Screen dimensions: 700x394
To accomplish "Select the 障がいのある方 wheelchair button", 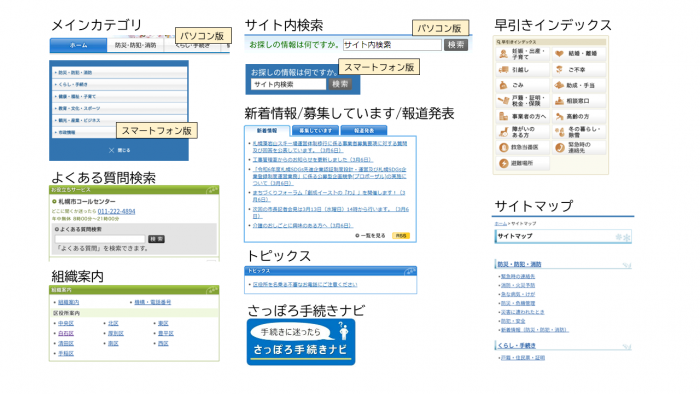I will (x=522, y=132).
